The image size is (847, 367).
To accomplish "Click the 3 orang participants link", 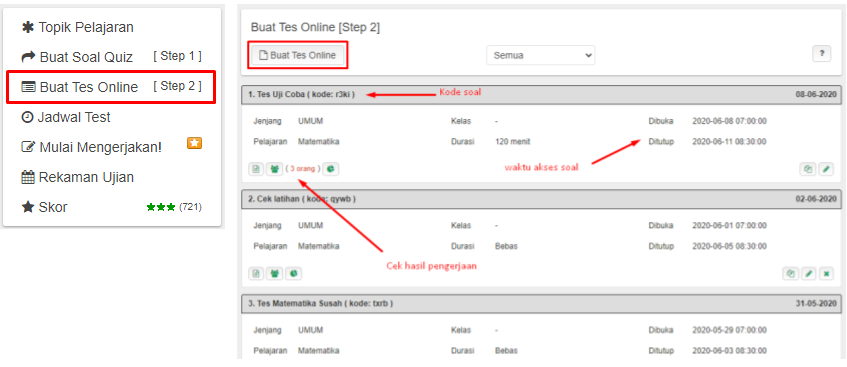I will [x=302, y=169].
